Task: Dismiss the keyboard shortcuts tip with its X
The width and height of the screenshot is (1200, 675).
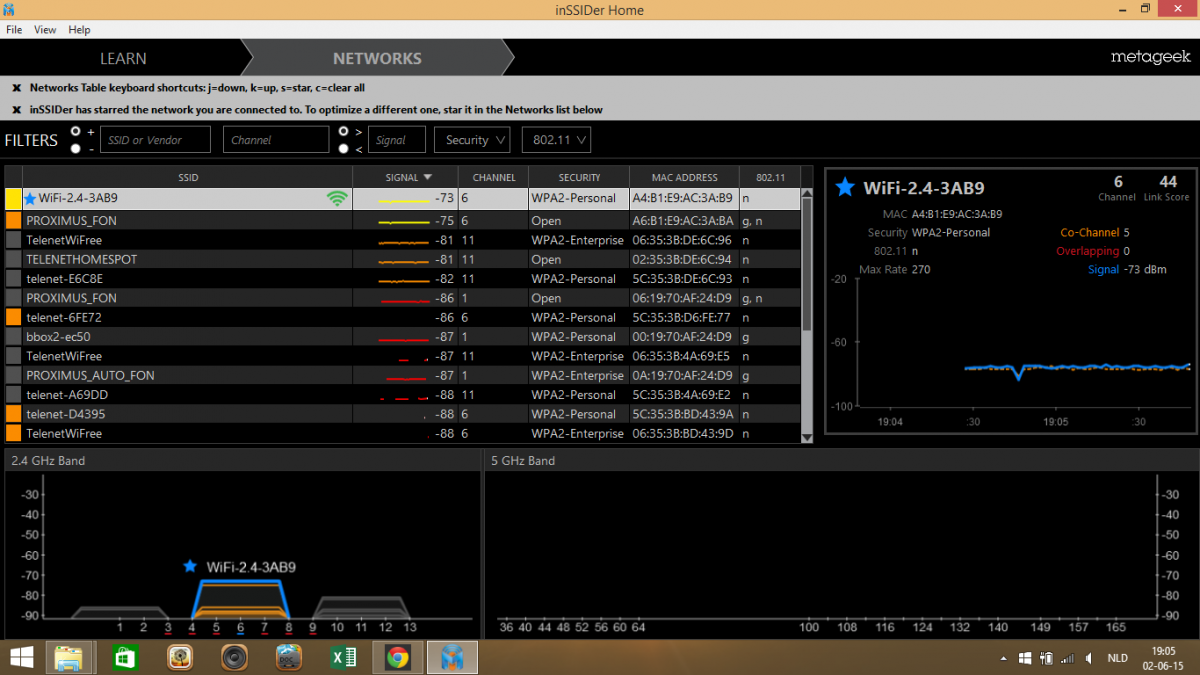Action: coord(17,88)
